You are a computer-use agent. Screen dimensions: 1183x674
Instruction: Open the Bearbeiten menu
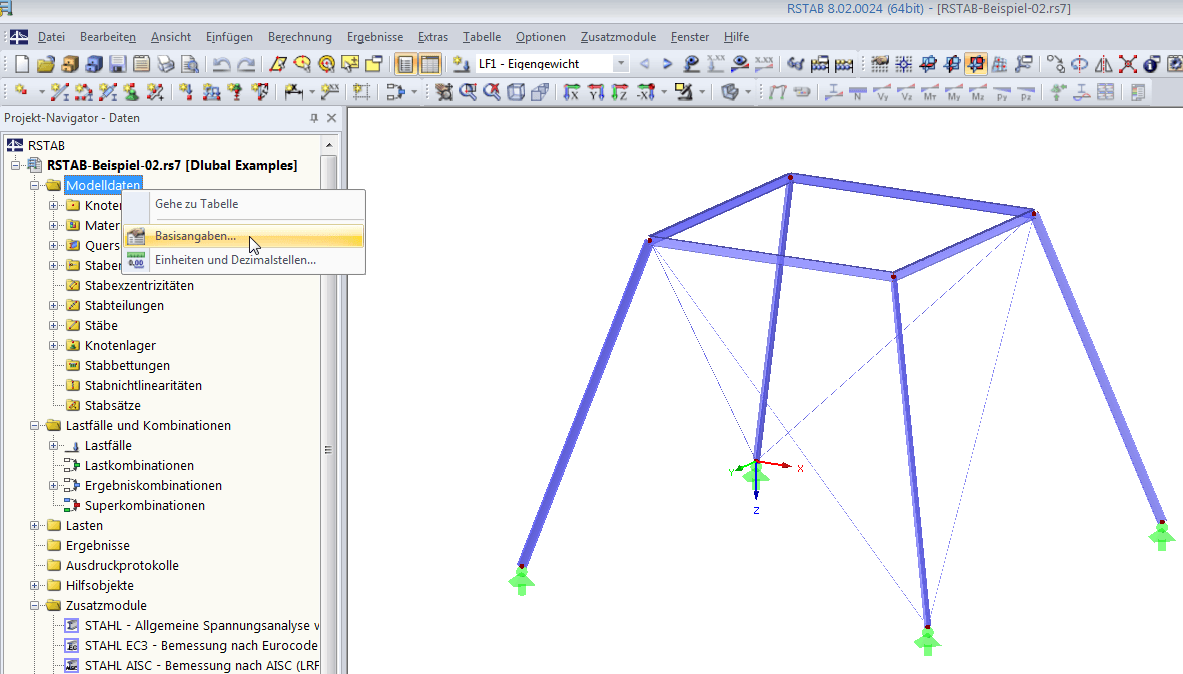[x=108, y=37]
